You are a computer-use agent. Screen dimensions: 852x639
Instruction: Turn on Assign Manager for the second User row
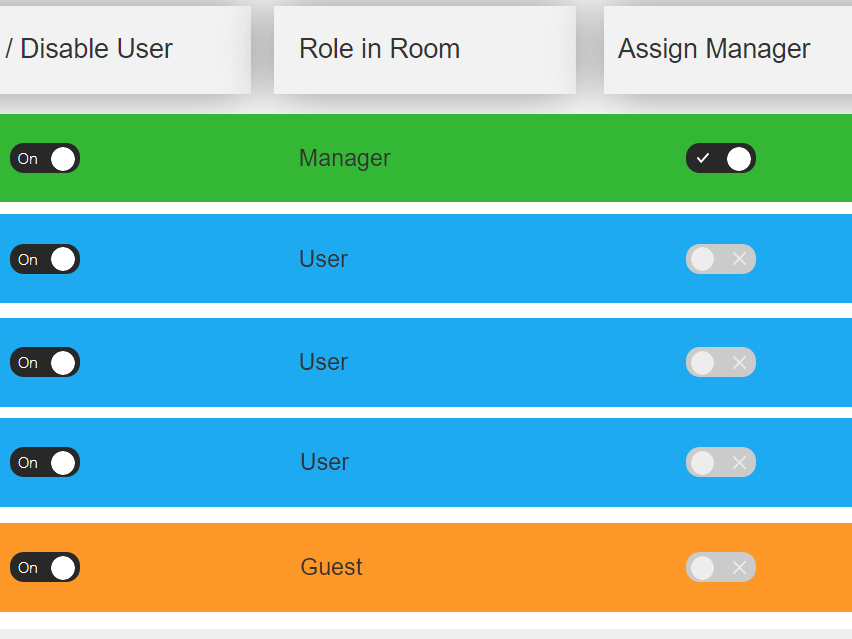[x=720, y=362]
